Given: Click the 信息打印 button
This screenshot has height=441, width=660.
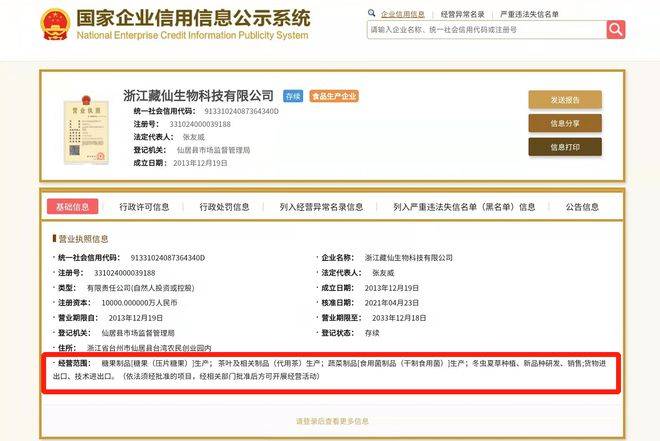Looking at the screenshot, I should [565, 147].
